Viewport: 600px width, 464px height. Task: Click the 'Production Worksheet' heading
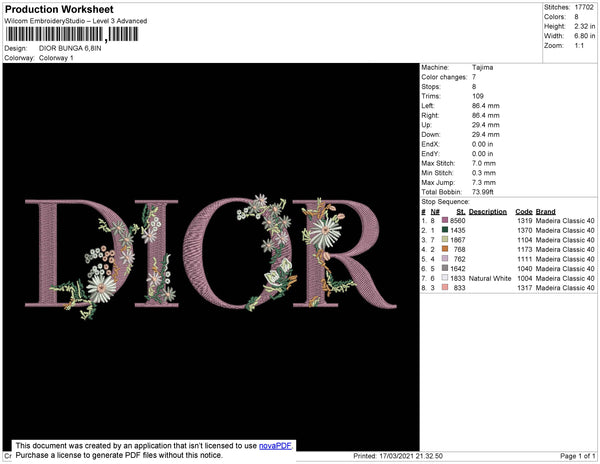click(x=59, y=9)
